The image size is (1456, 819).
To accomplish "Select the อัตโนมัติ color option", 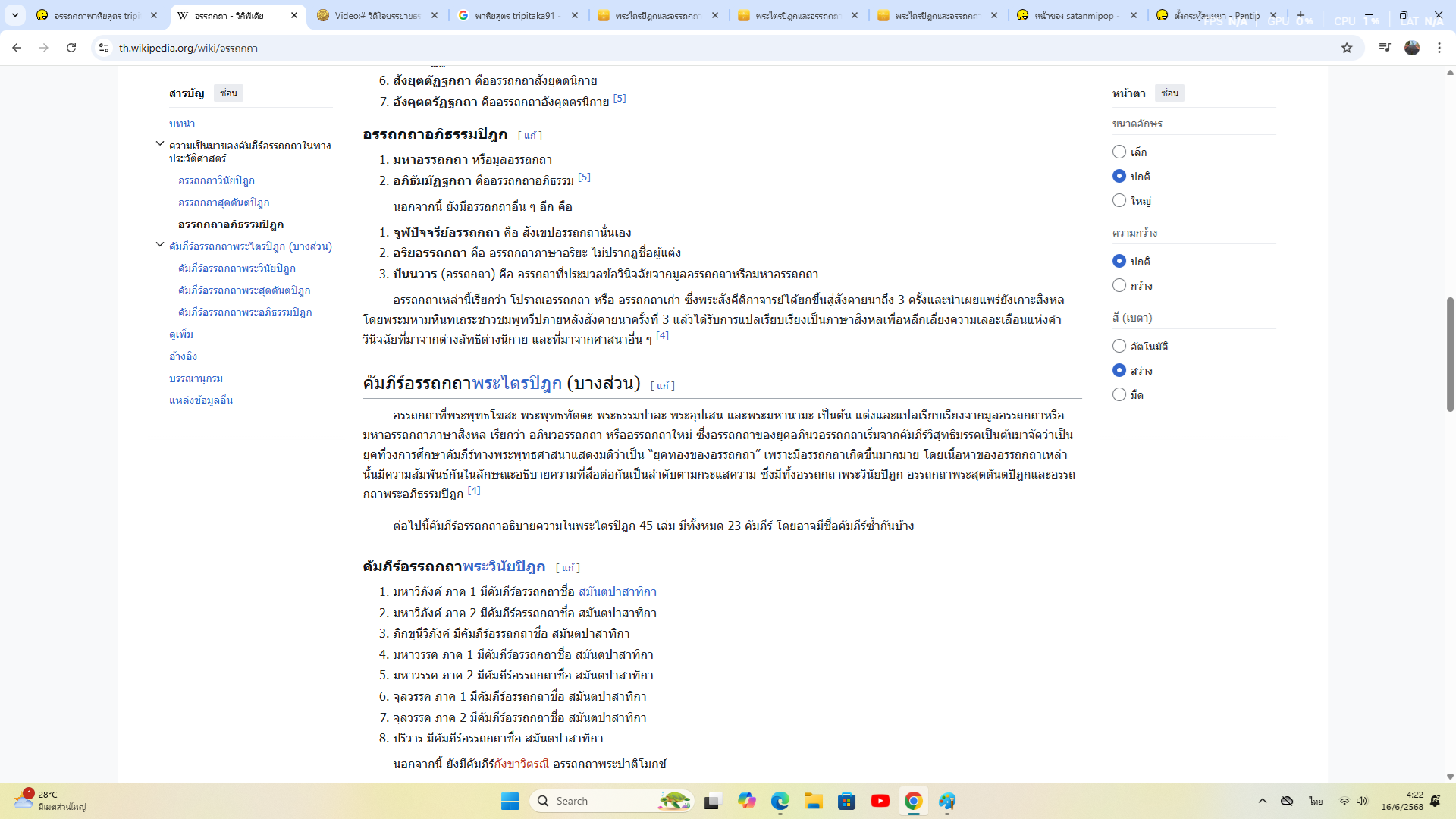I will tap(1119, 346).
